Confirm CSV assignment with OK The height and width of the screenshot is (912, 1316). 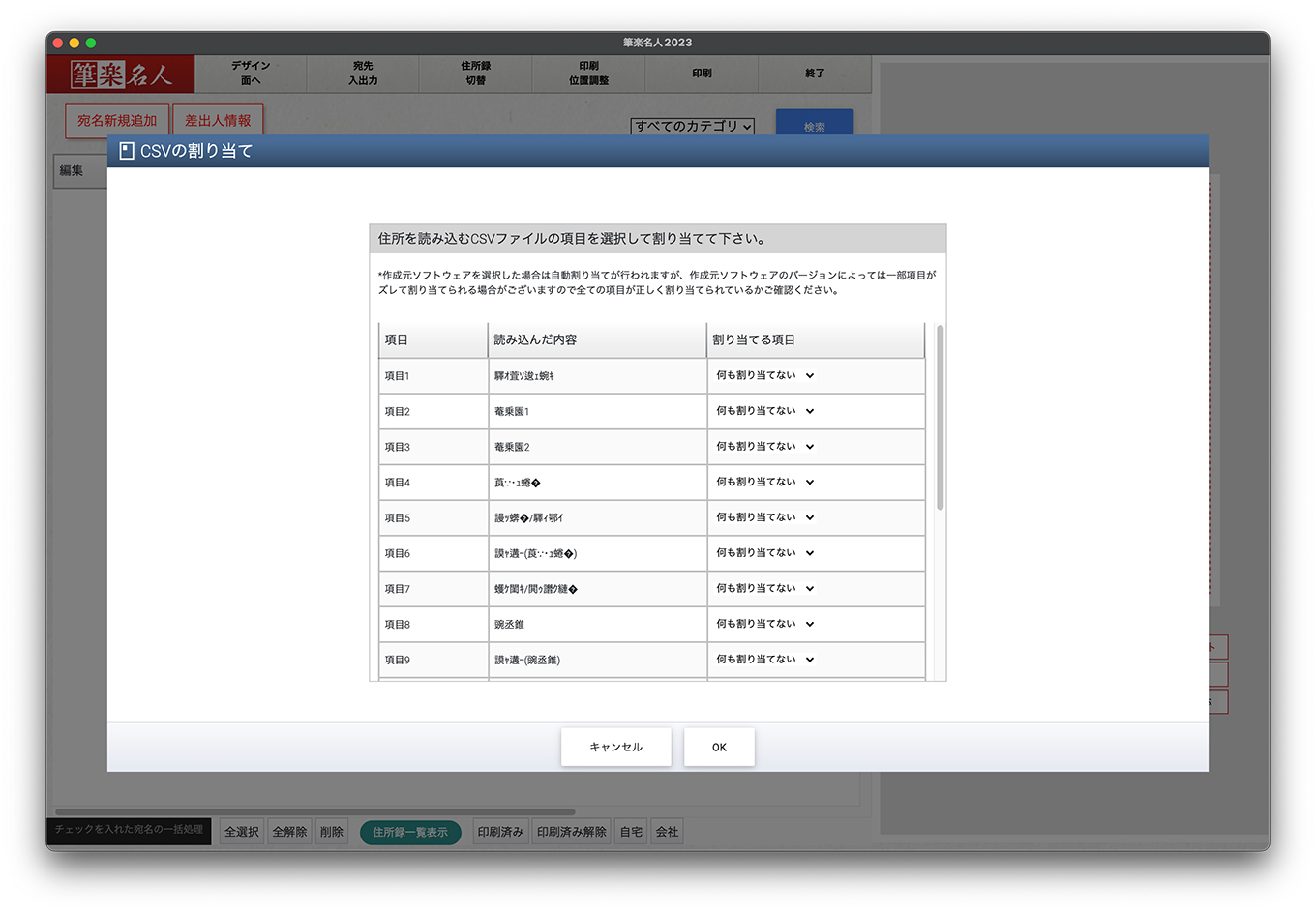coord(719,747)
